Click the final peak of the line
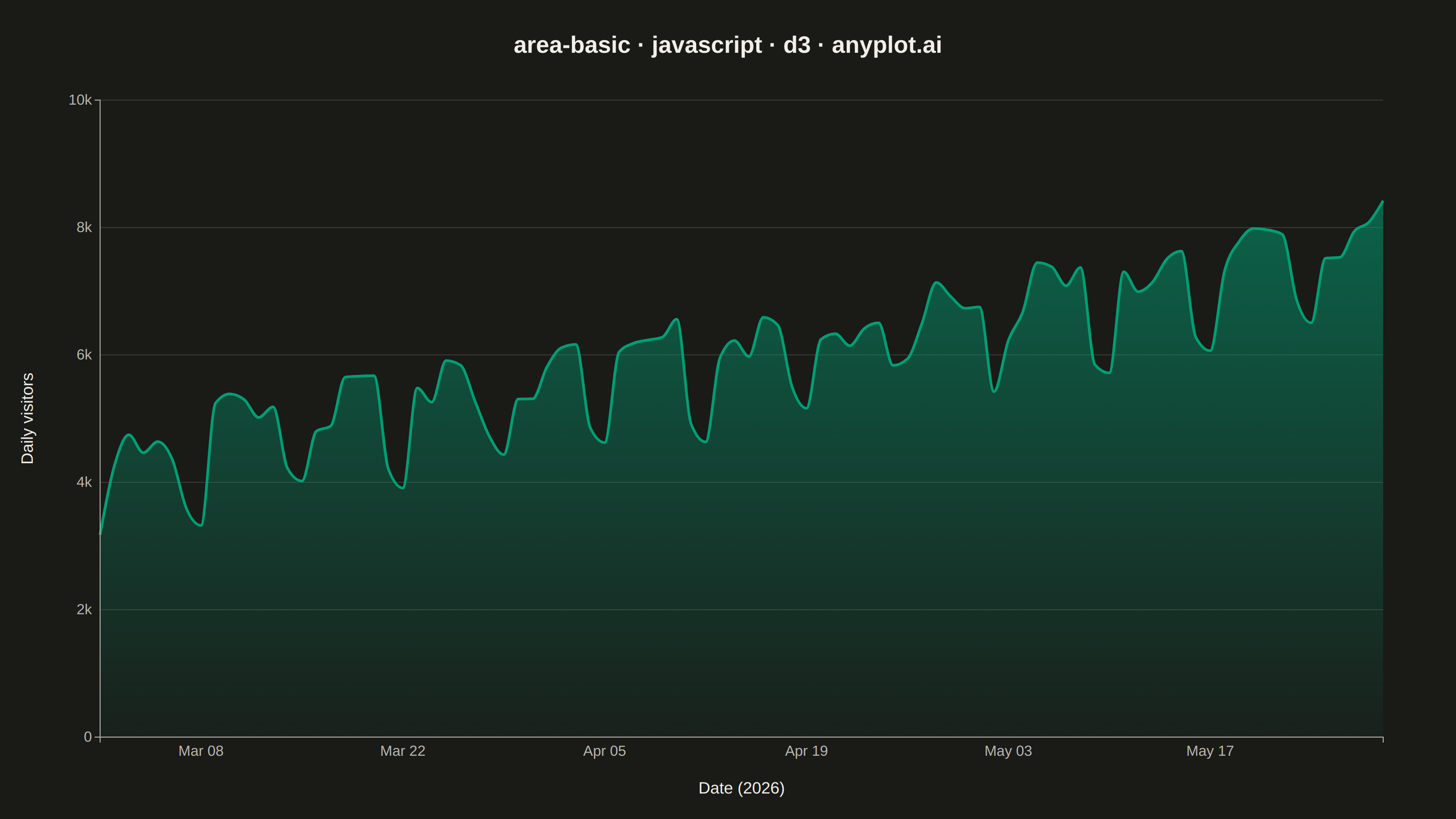 coord(1382,202)
